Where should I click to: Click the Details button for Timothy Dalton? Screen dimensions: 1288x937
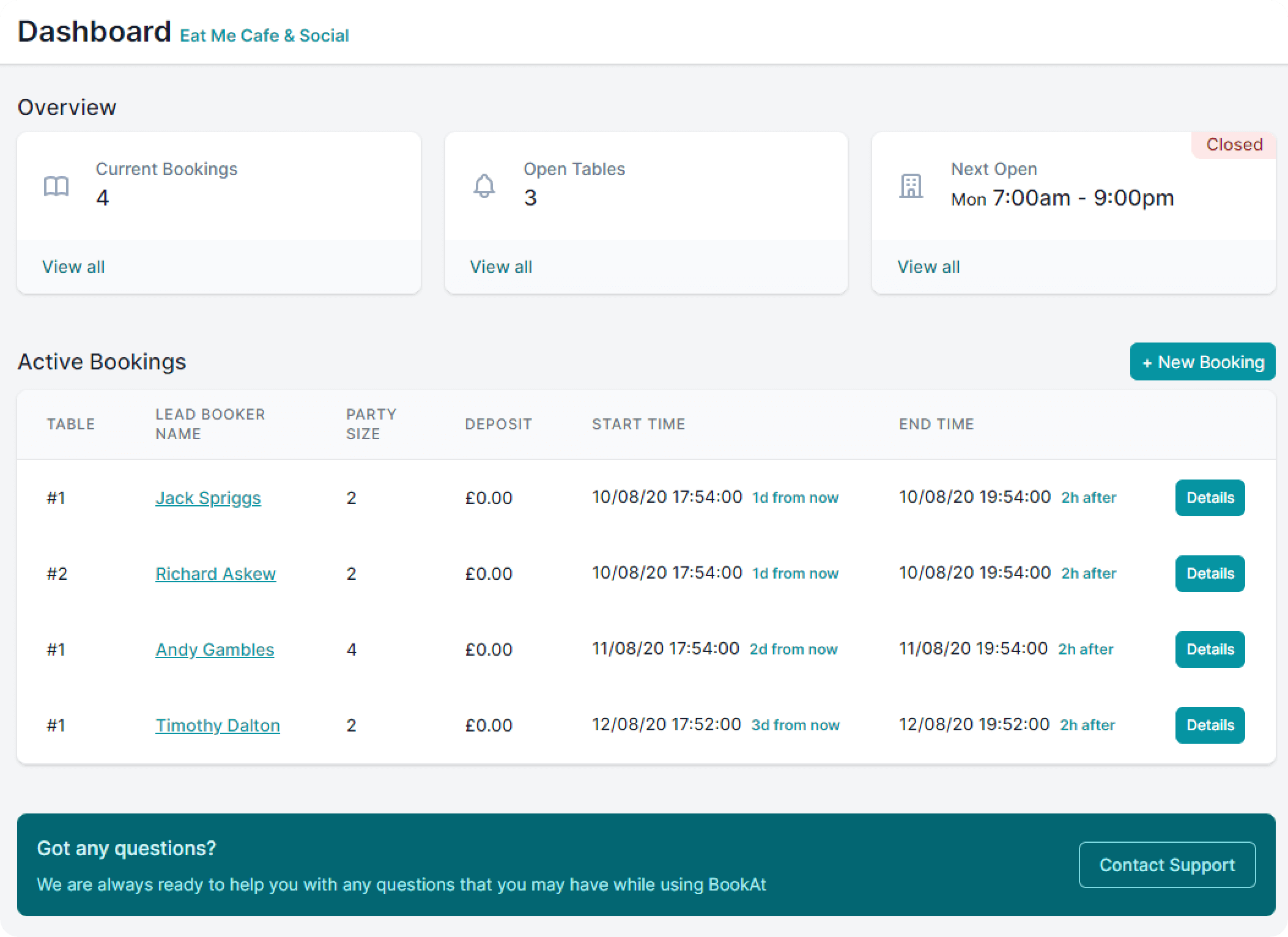coord(1209,725)
